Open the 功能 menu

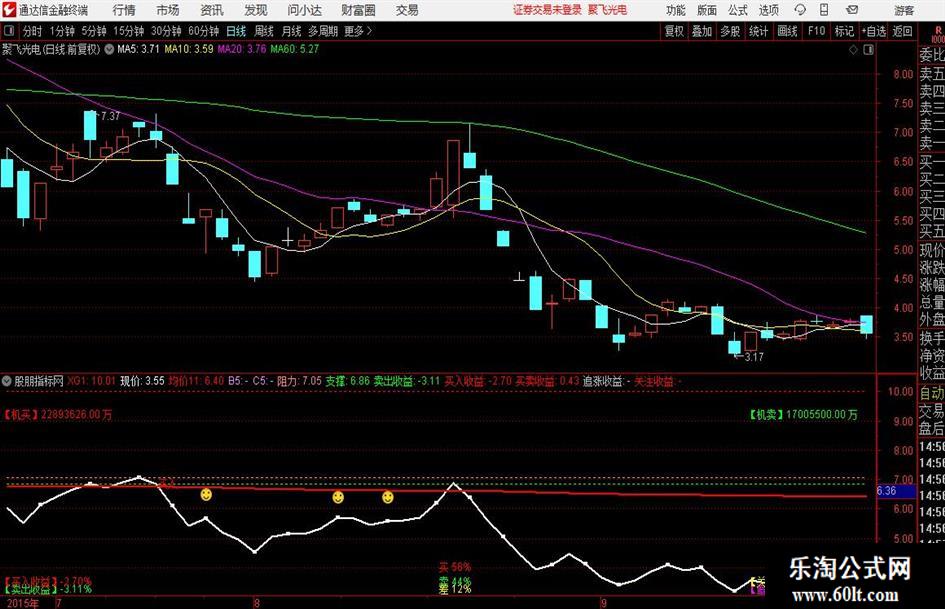(676, 10)
